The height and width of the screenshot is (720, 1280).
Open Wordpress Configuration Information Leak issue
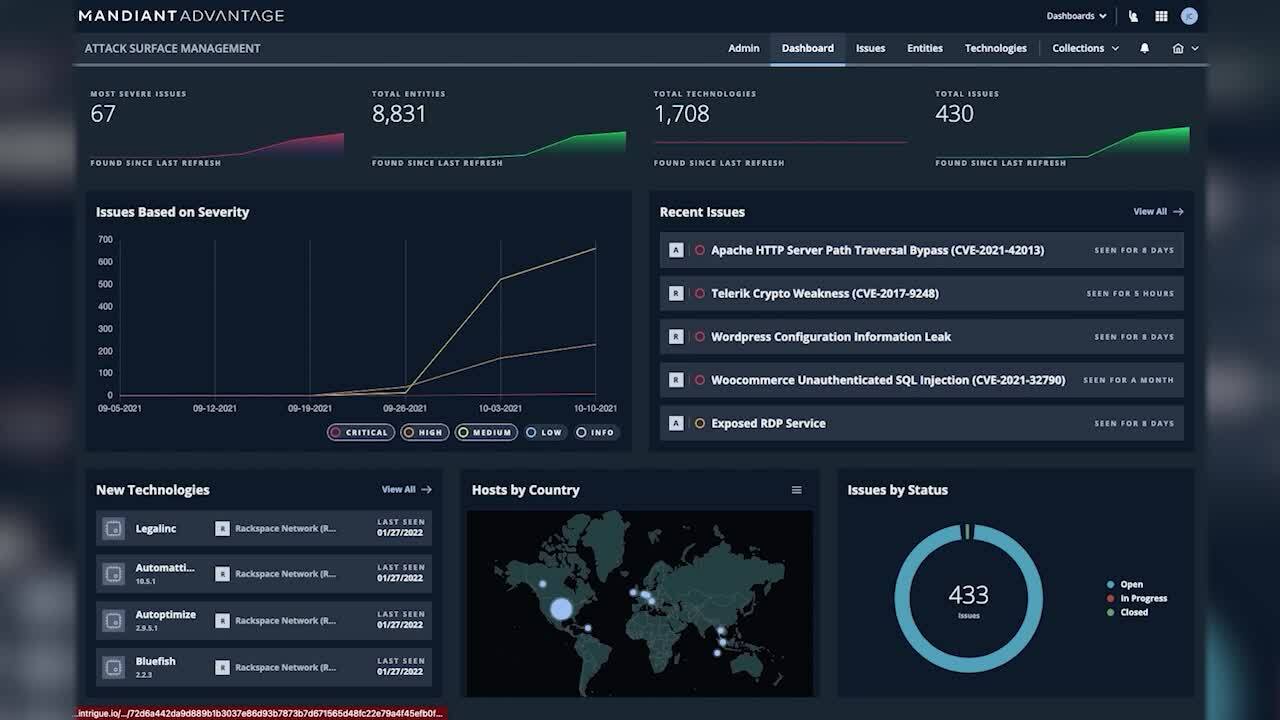coord(921,337)
